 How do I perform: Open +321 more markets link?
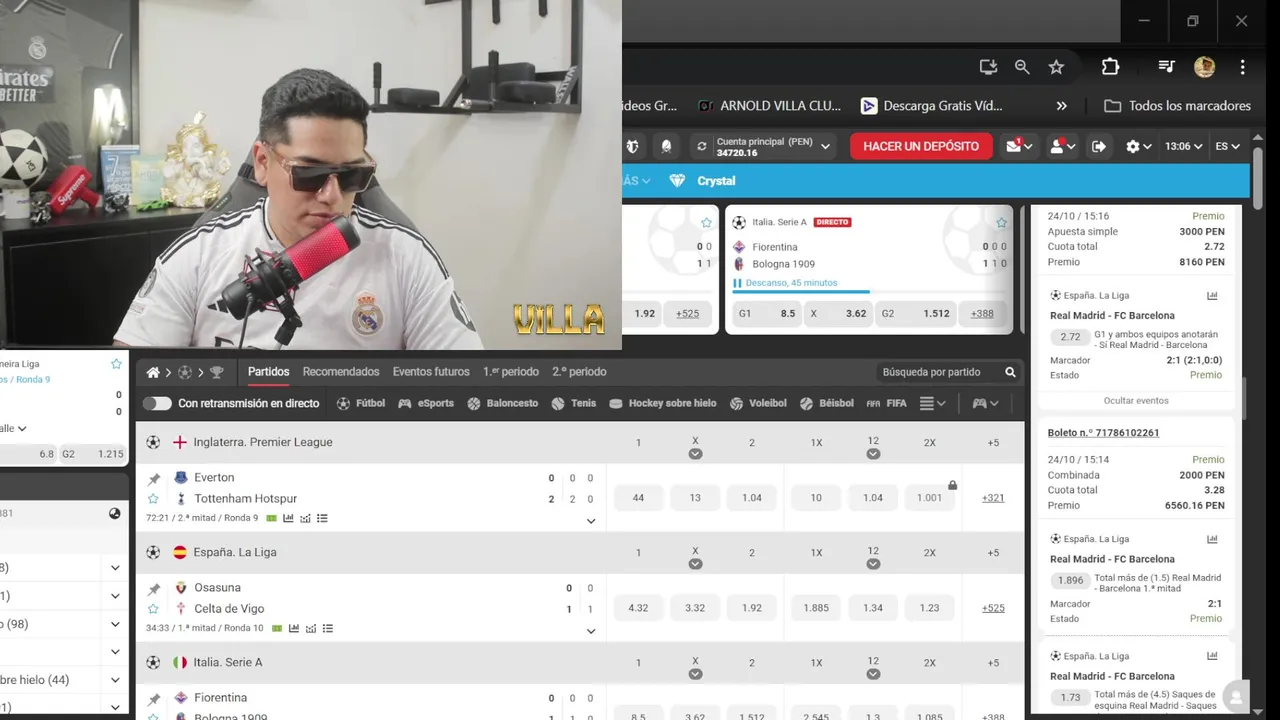coord(993,497)
